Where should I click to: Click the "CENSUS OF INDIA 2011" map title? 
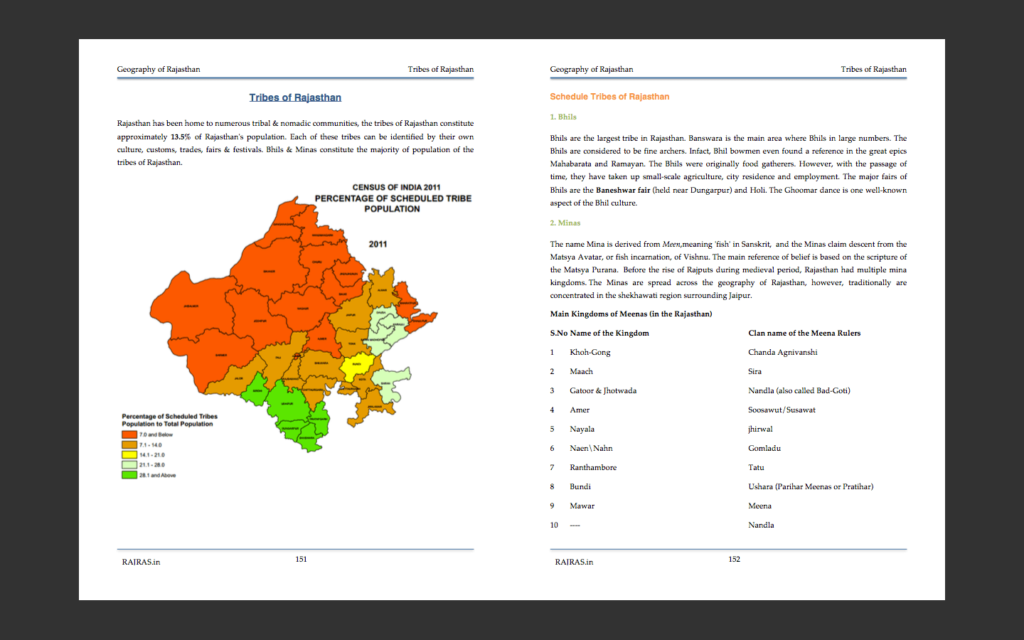tap(396, 187)
